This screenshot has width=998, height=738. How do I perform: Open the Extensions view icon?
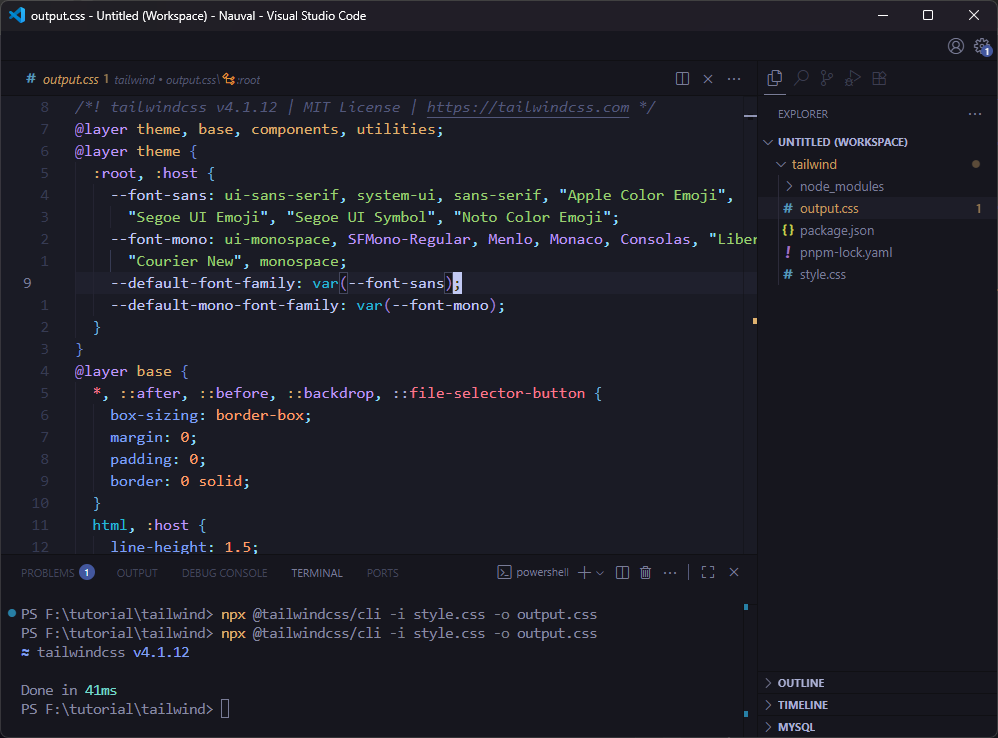pyautogui.click(x=880, y=78)
